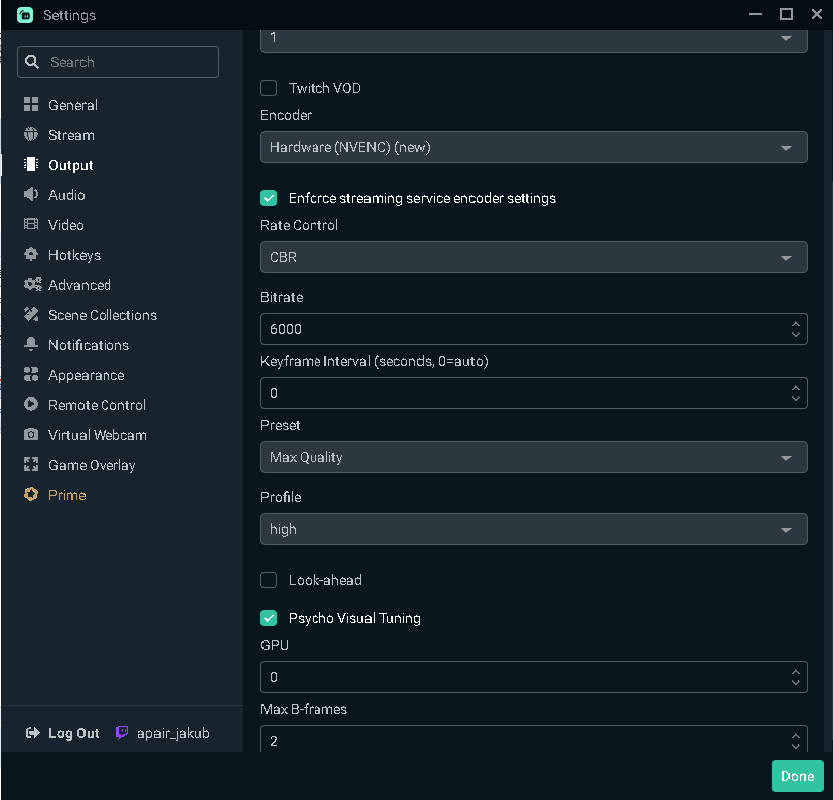Click the Notifications bell icon
Screen dimensions: 833x800
pos(31,345)
